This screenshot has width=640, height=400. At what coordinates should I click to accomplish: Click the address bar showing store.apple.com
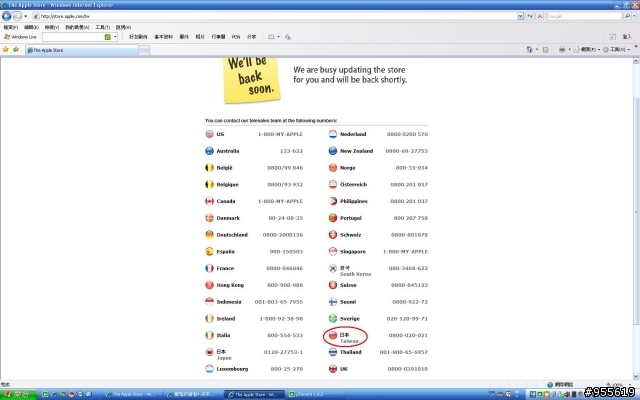274,16
